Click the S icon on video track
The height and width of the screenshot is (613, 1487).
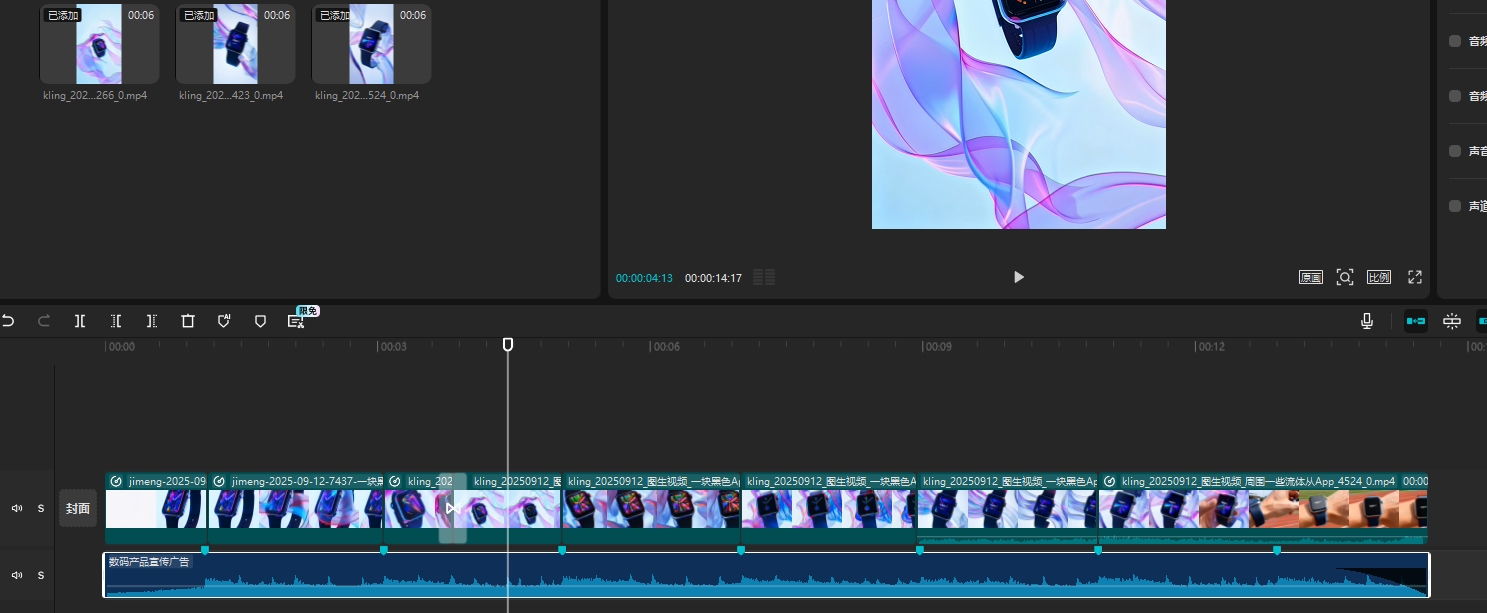(41, 508)
